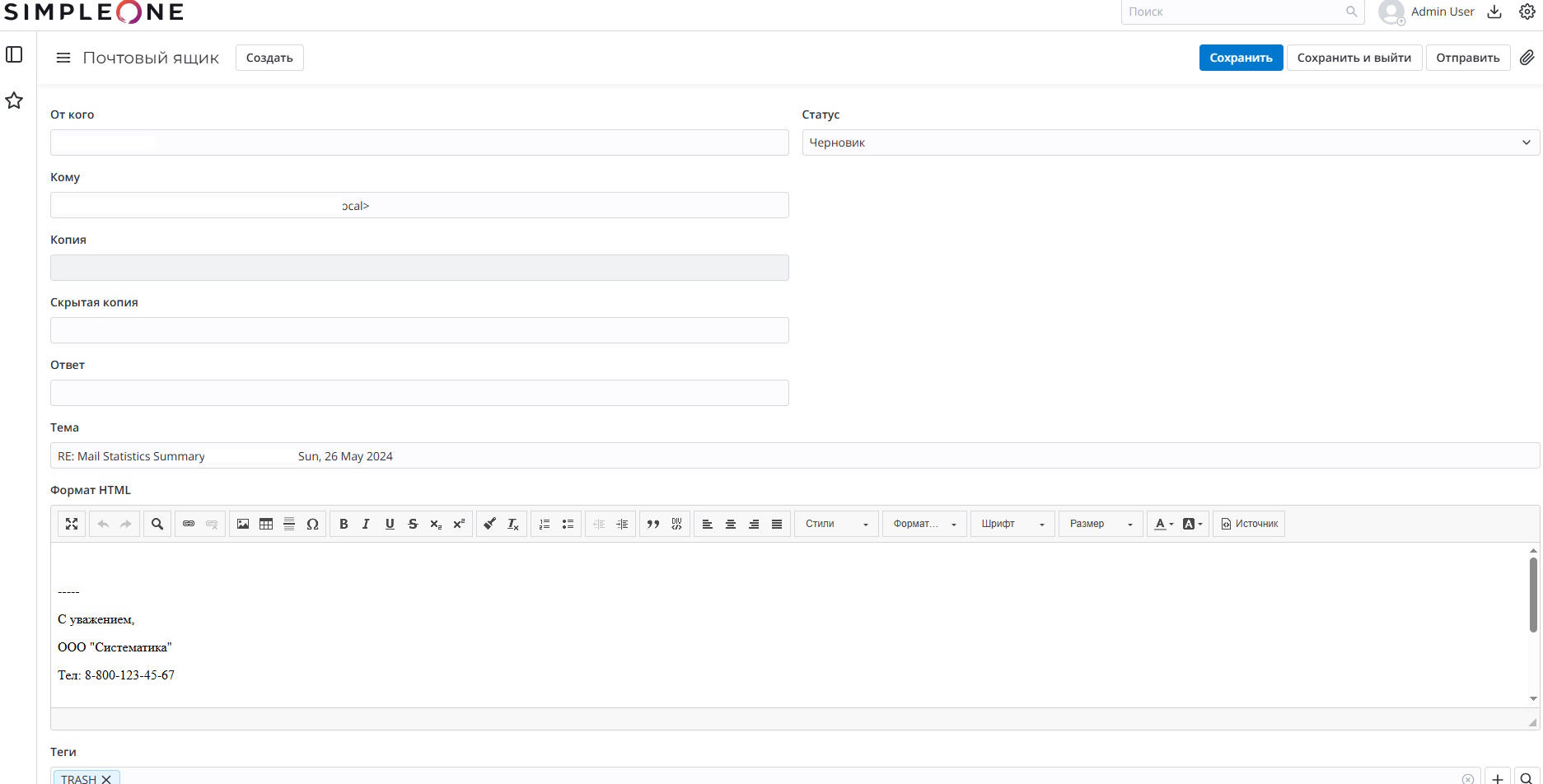
Task: Toggle the Источник source view
Action: (x=1249, y=524)
